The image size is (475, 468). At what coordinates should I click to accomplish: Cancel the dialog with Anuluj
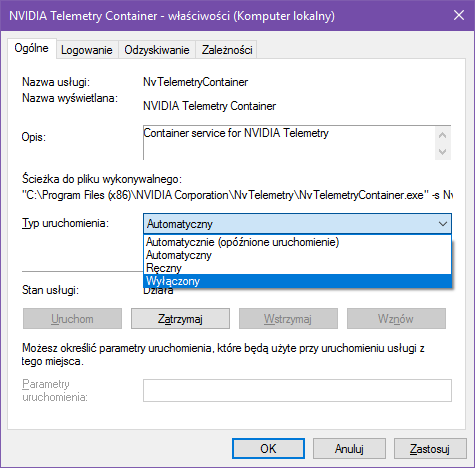click(349, 448)
